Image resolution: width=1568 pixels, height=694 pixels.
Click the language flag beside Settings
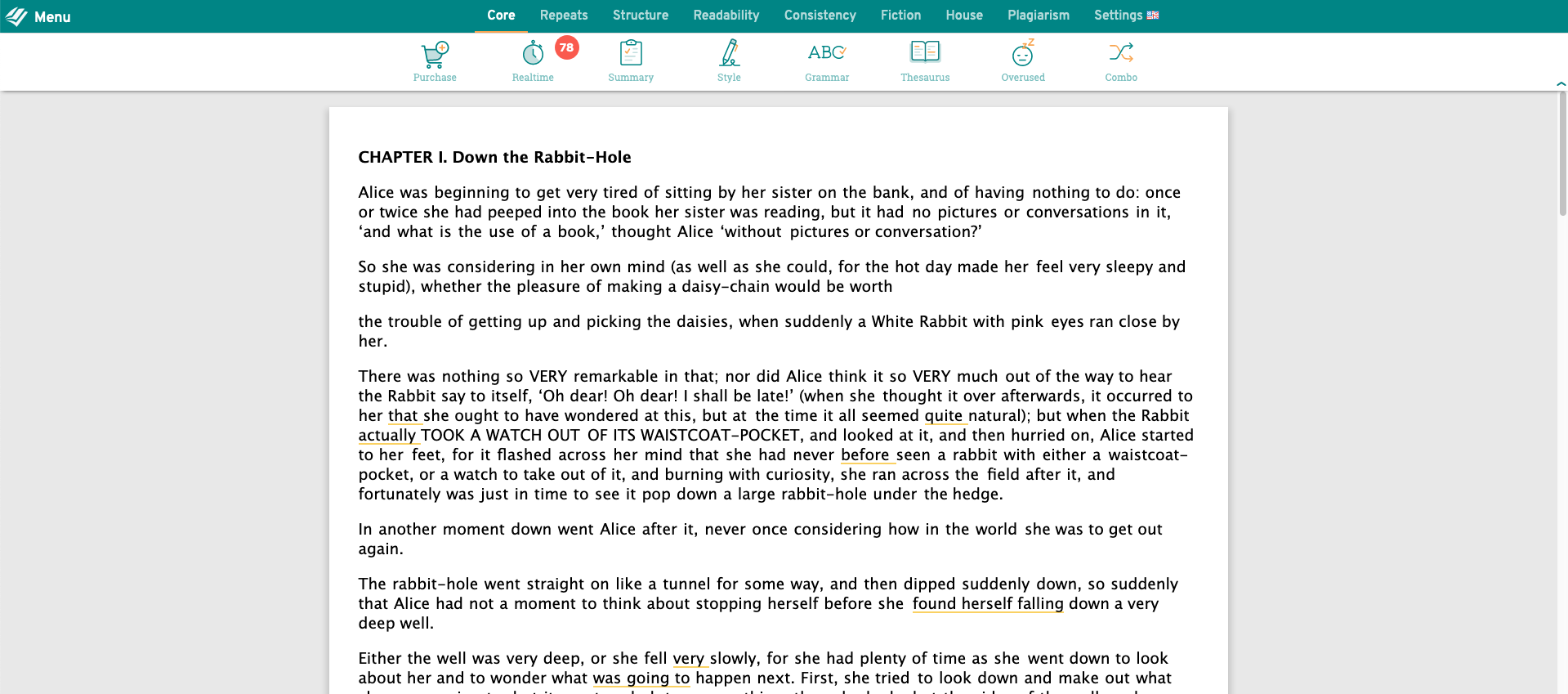pos(1153,16)
